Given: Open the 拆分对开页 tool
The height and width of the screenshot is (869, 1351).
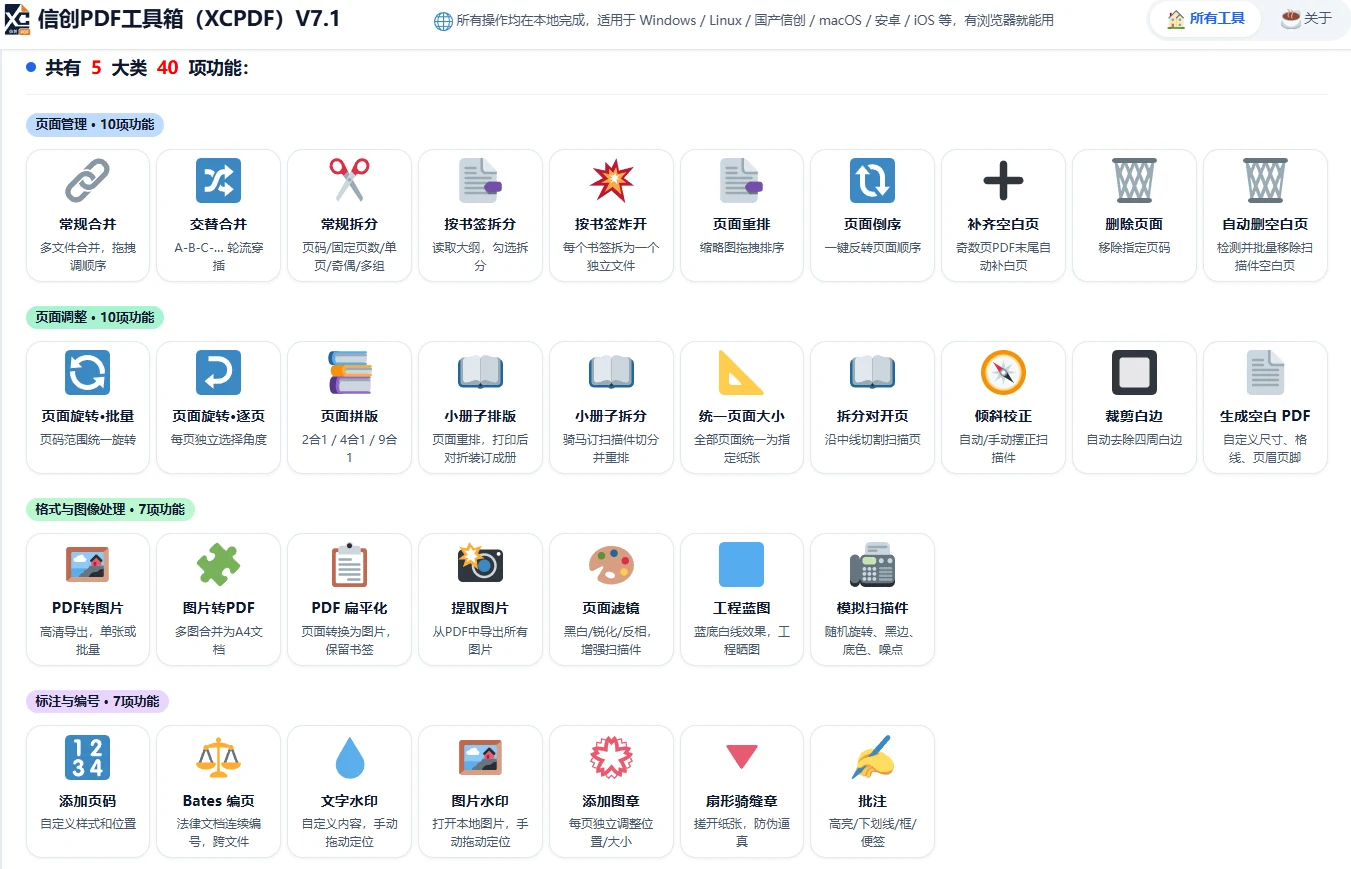Looking at the screenshot, I should [x=872, y=407].
